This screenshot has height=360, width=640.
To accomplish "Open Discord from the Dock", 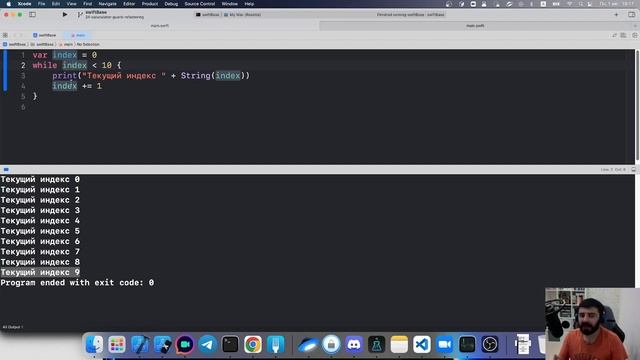I will 354,344.
